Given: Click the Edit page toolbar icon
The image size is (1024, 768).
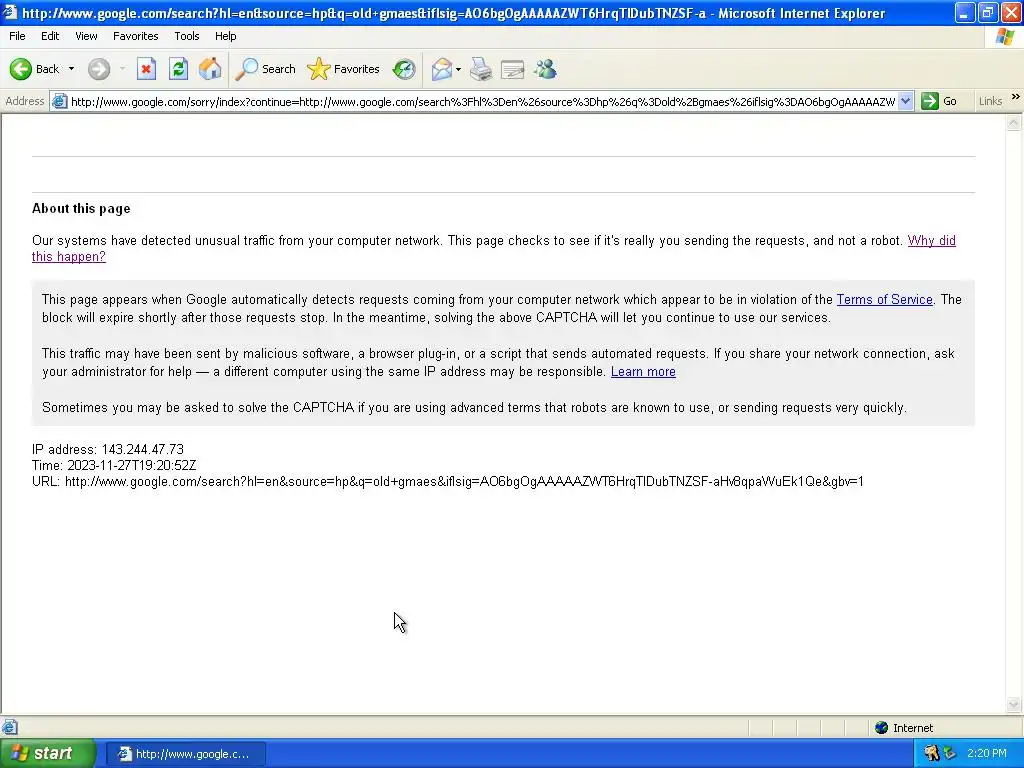Looking at the screenshot, I should (513, 69).
